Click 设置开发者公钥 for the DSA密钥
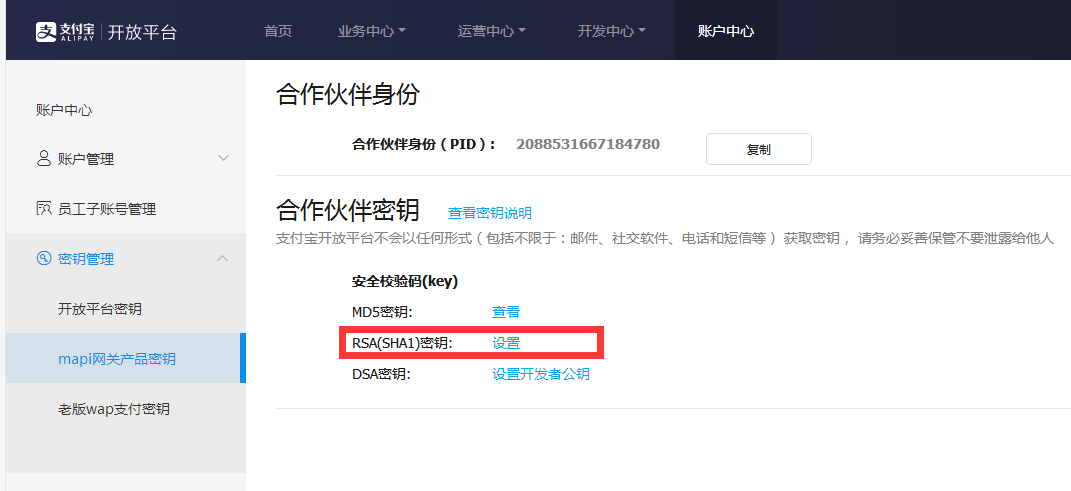 pos(541,374)
